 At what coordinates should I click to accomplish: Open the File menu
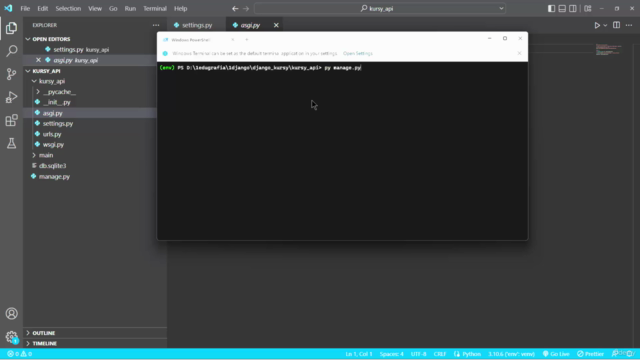(25, 9)
